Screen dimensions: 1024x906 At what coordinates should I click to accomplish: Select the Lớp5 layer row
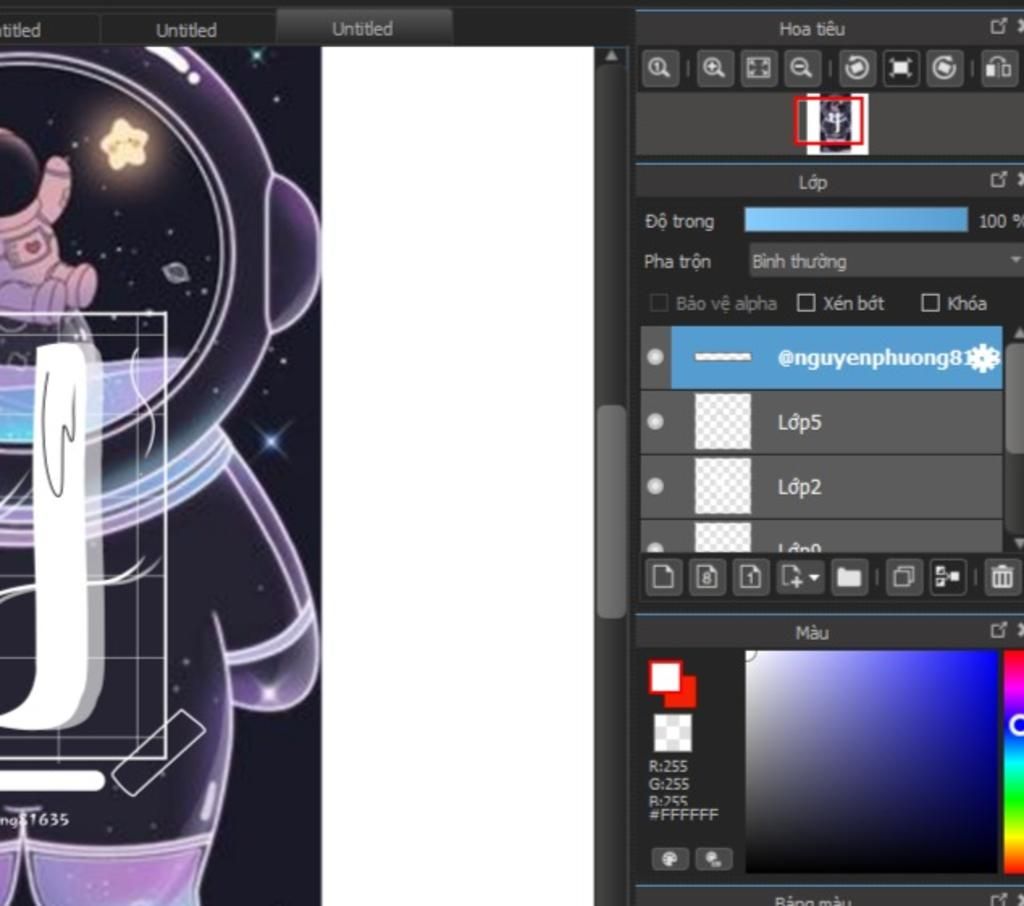pyautogui.click(x=822, y=422)
